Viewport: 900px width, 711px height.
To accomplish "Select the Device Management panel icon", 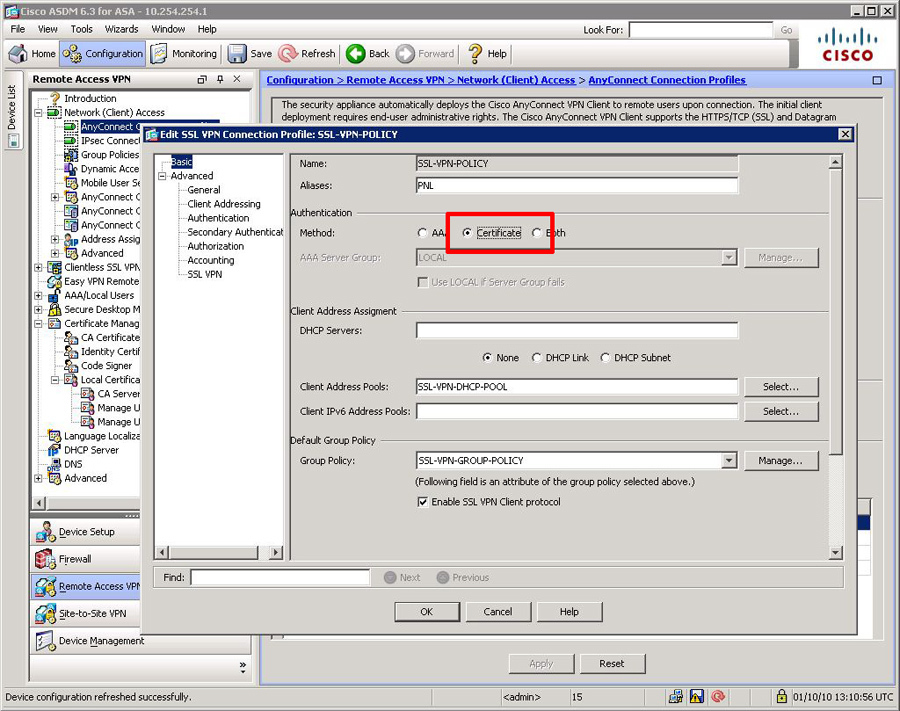I will pyautogui.click(x=45, y=640).
